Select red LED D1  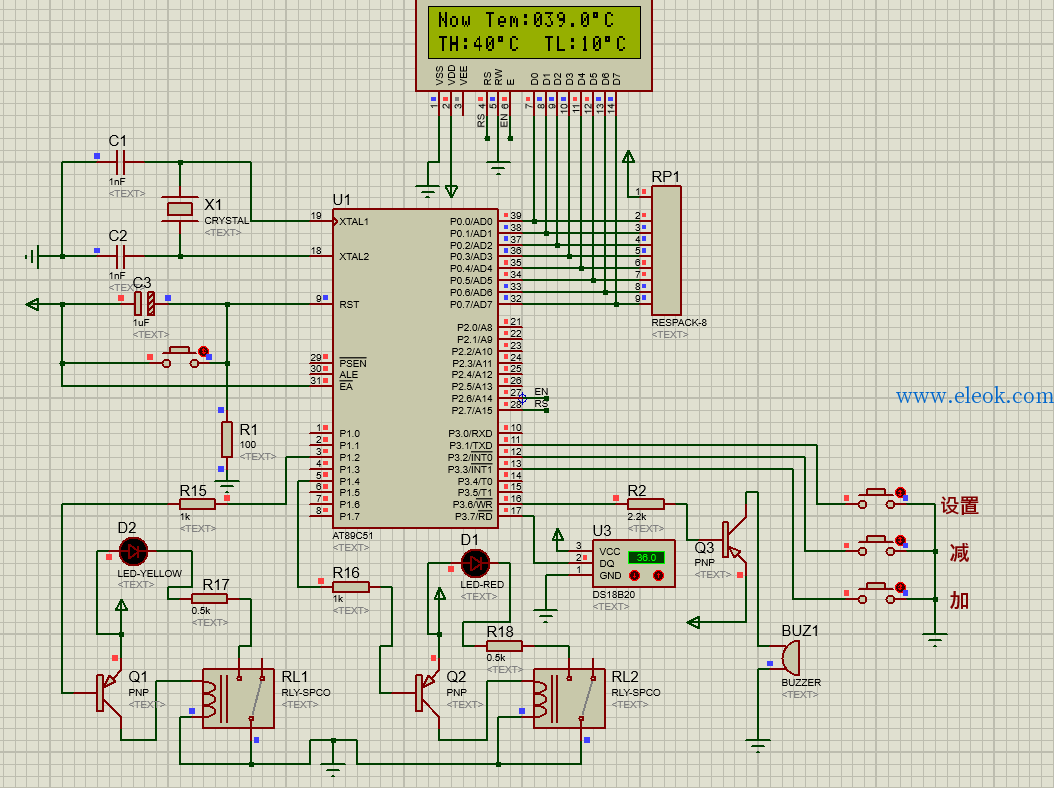(475, 563)
